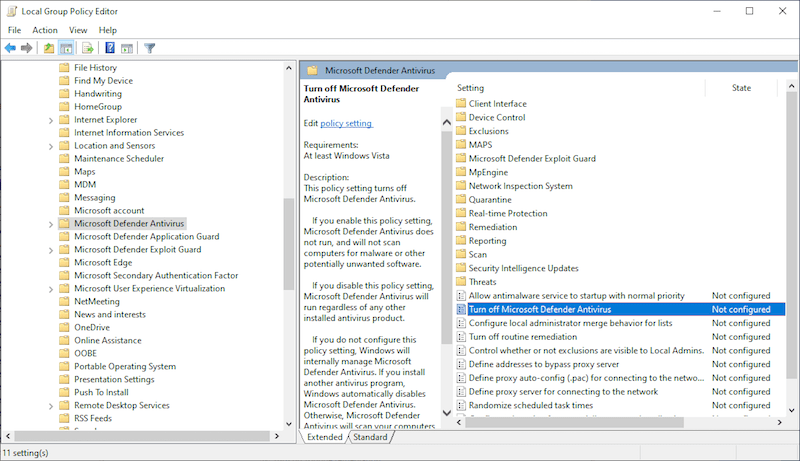Screen dimensions: 800x461
Task: Open the Security Intelligence Updates folder
Action: pos(523,268)
